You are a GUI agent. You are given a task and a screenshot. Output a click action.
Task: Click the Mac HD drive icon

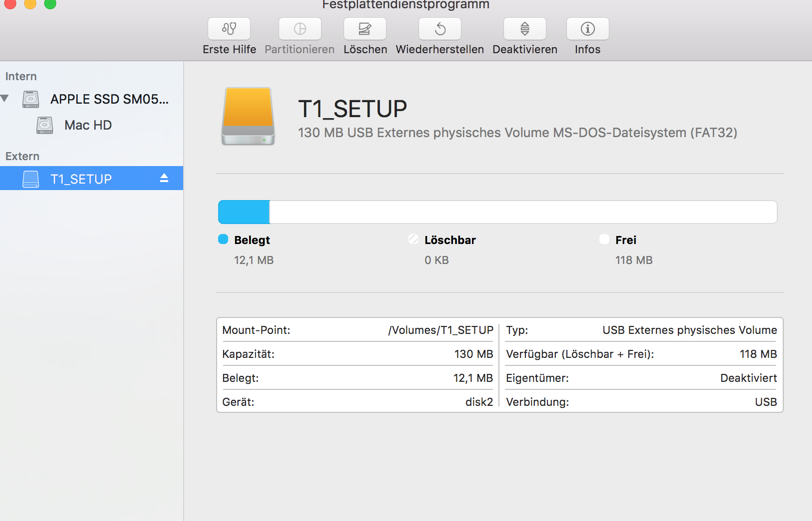[x=45, y=125]
